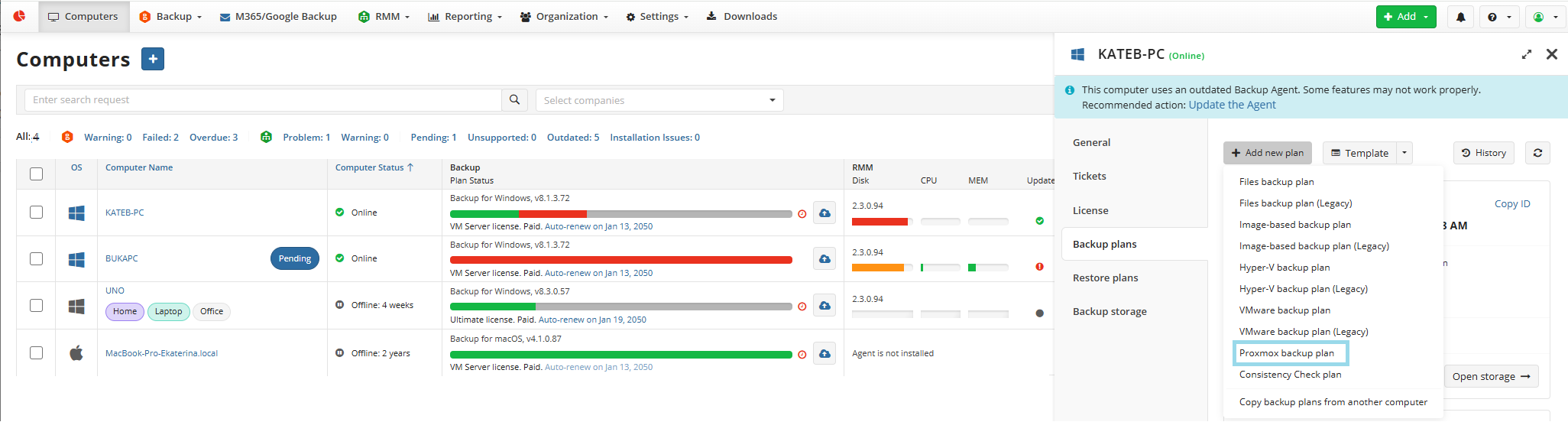1568x422 pixels.
Task: Tick the checkbox for KATEB-PC
Action: (x=36, y=213)
